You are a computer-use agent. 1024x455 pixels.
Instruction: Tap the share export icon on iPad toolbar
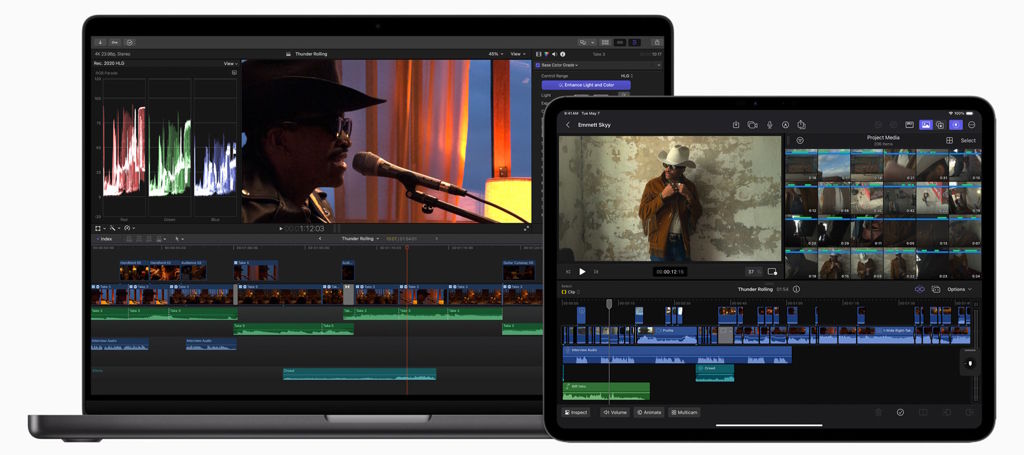pos(735,125)
